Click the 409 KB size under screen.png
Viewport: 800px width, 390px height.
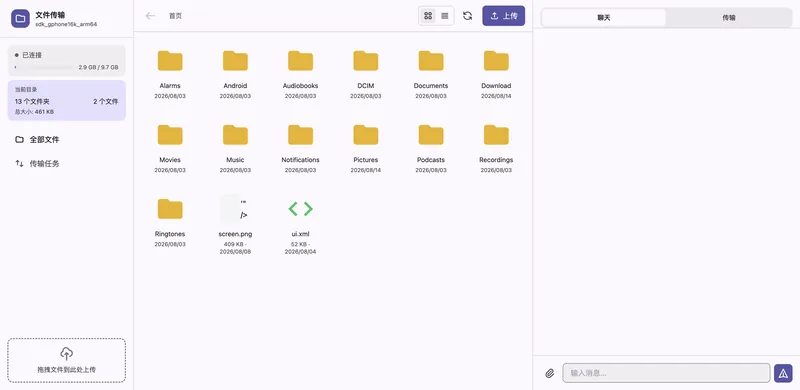tap(234, 244)
